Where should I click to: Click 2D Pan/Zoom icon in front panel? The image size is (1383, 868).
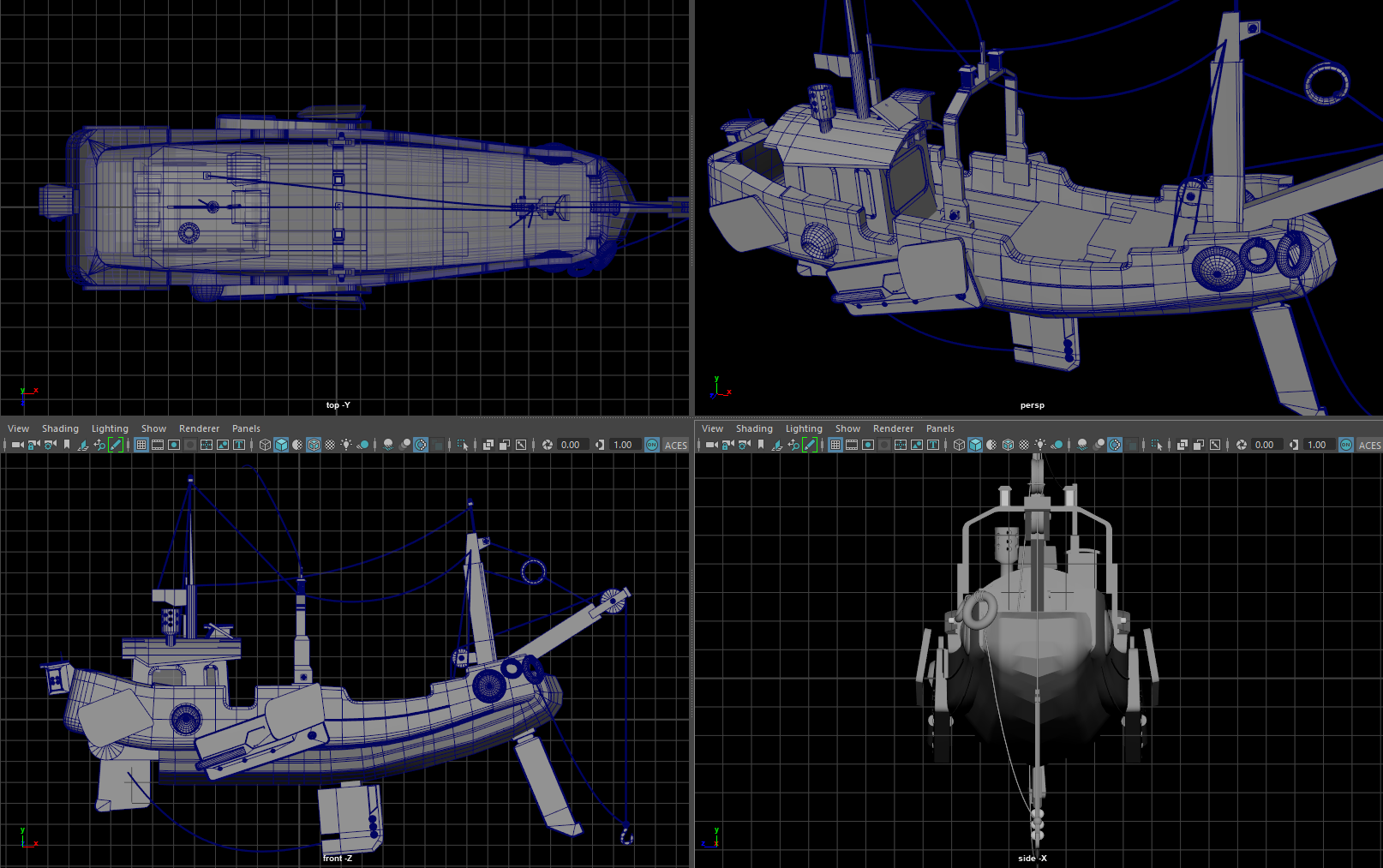pyautogui.click(x=99, y=445)
